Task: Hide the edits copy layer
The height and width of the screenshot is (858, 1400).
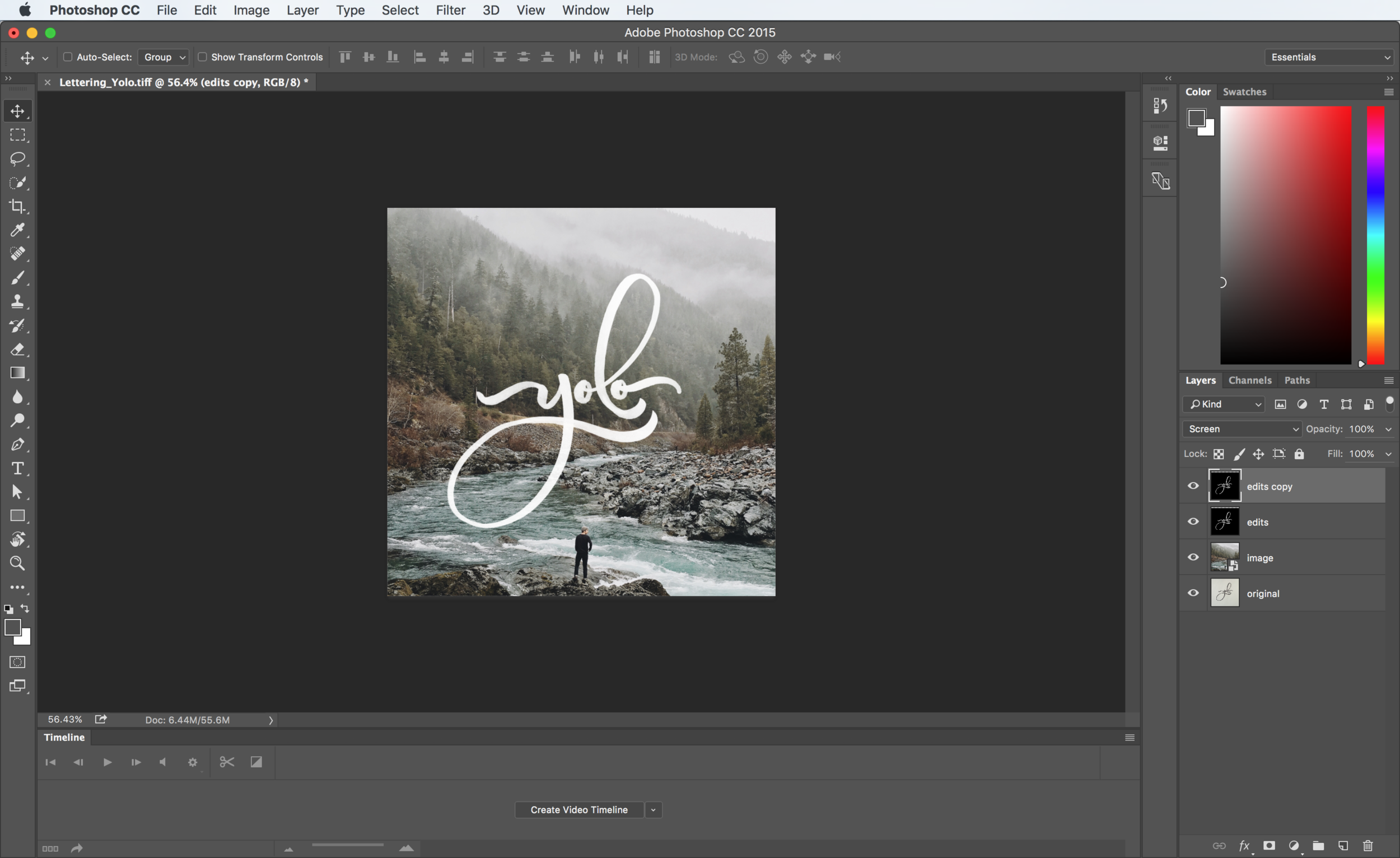Action: click(1193, 486)
